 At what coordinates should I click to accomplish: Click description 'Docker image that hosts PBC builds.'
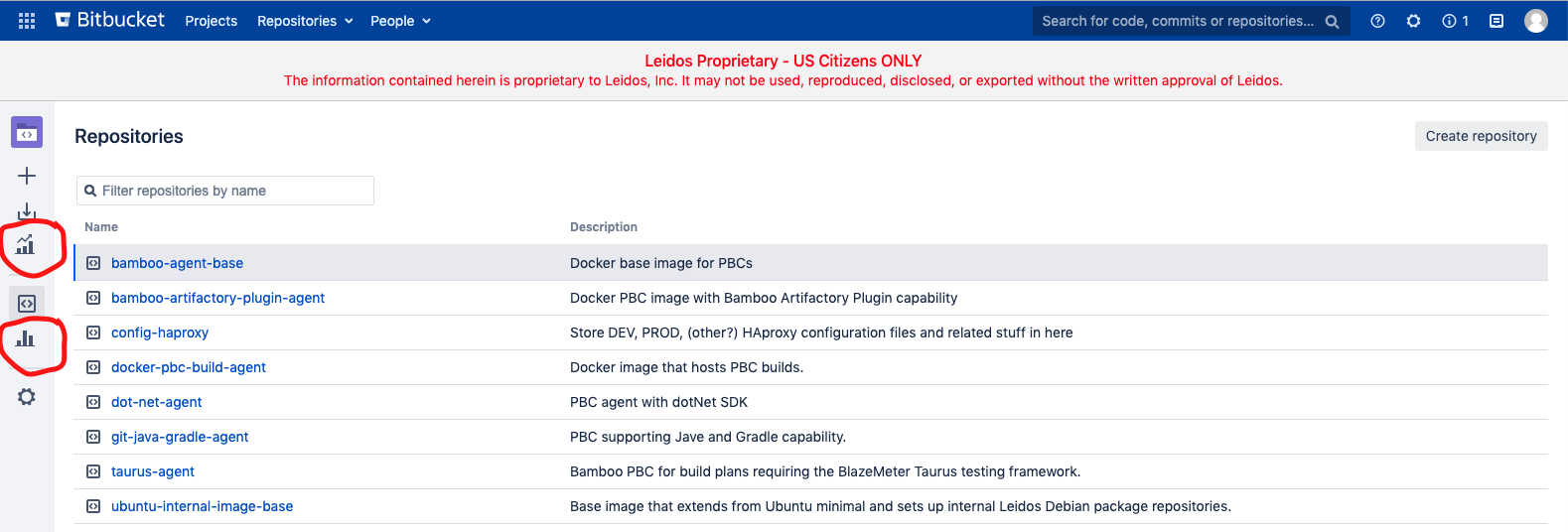tap(686, 367)
